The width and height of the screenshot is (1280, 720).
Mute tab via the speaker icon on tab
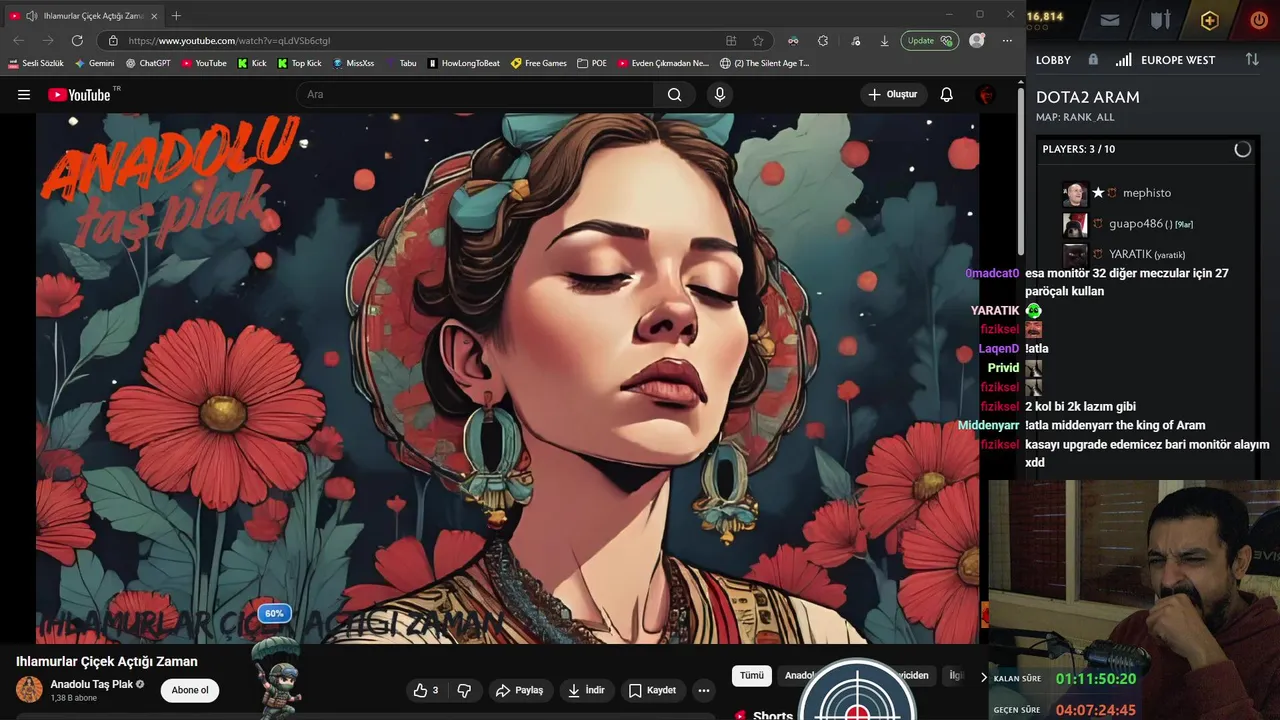tap(32, 16)
